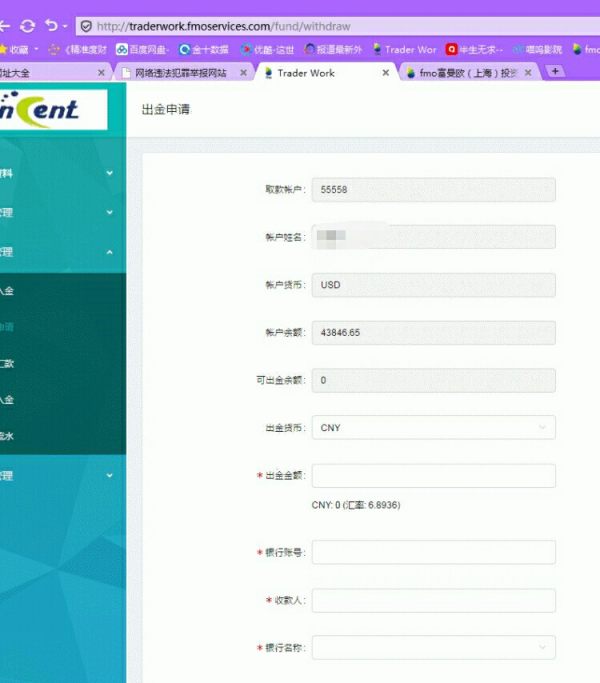Click the 银行账号 input field
The image size is (600, 683).
point(433,552)
